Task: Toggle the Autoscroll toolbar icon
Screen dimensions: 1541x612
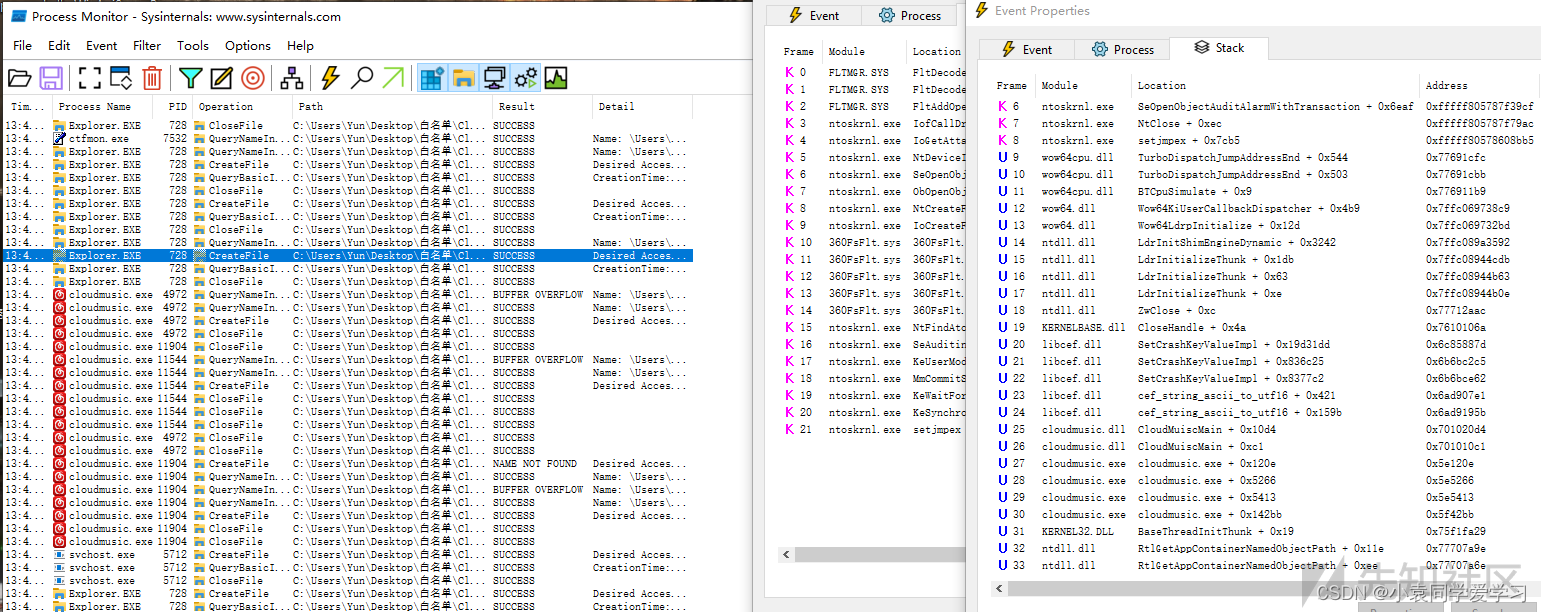Action: (x=121, y=77)
